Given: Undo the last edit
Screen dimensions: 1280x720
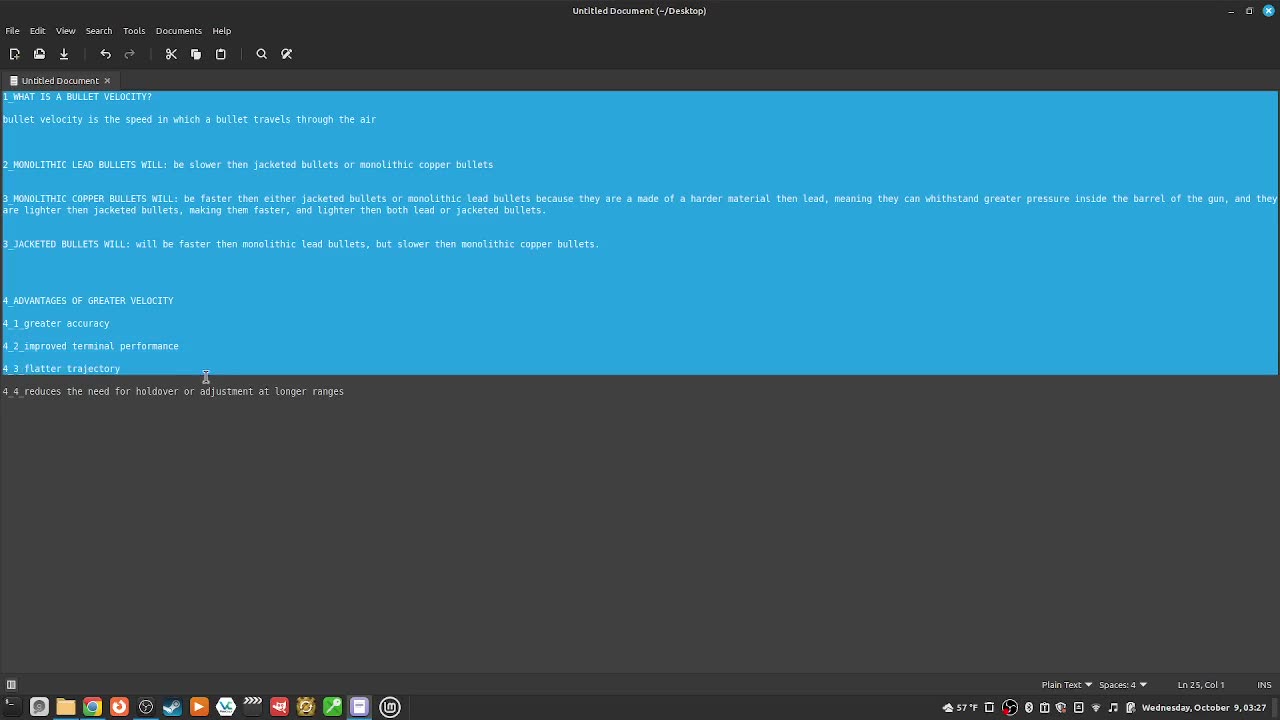Looking at the screenshot, I should [105, 54].
